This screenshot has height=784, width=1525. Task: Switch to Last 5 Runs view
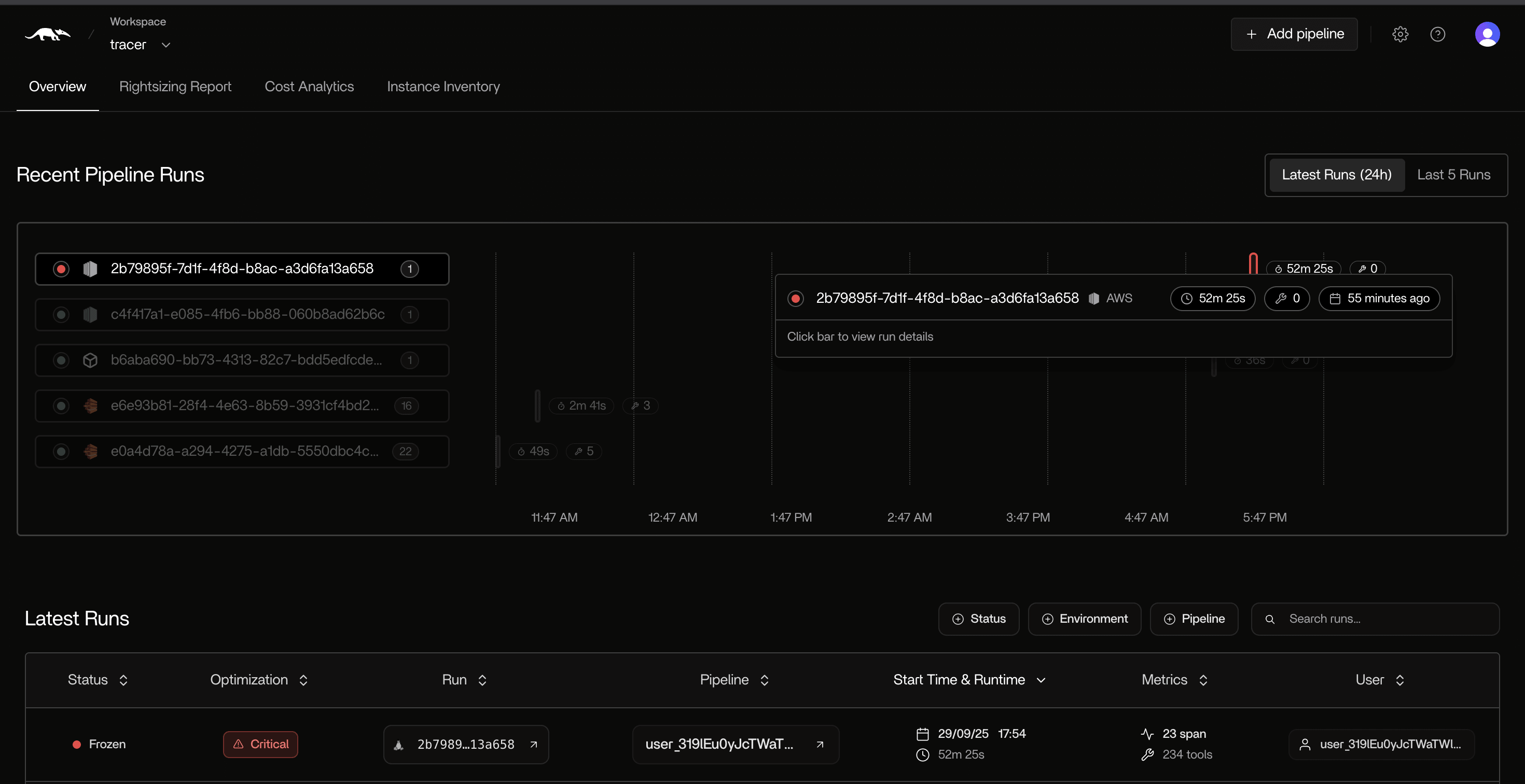pyautogui.click(x=1453, y=175)
